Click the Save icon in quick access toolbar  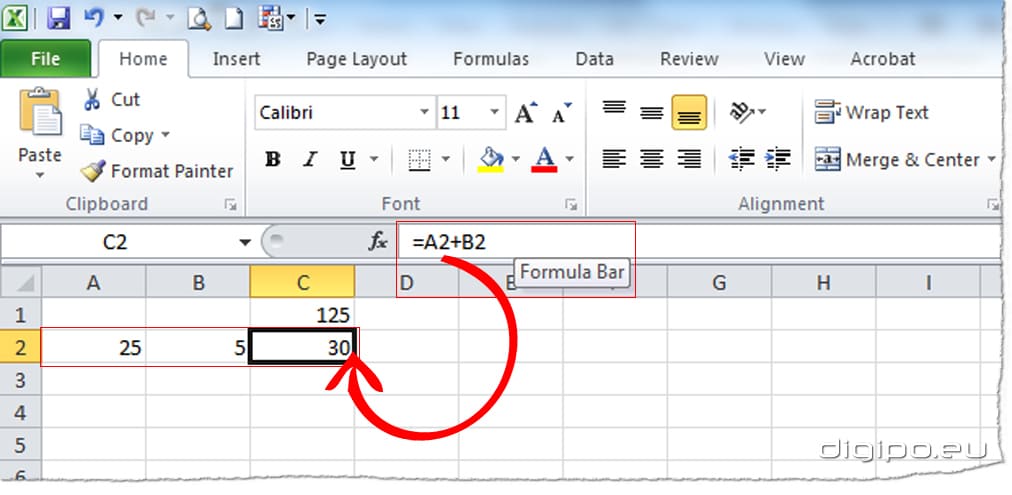[58, 17]
